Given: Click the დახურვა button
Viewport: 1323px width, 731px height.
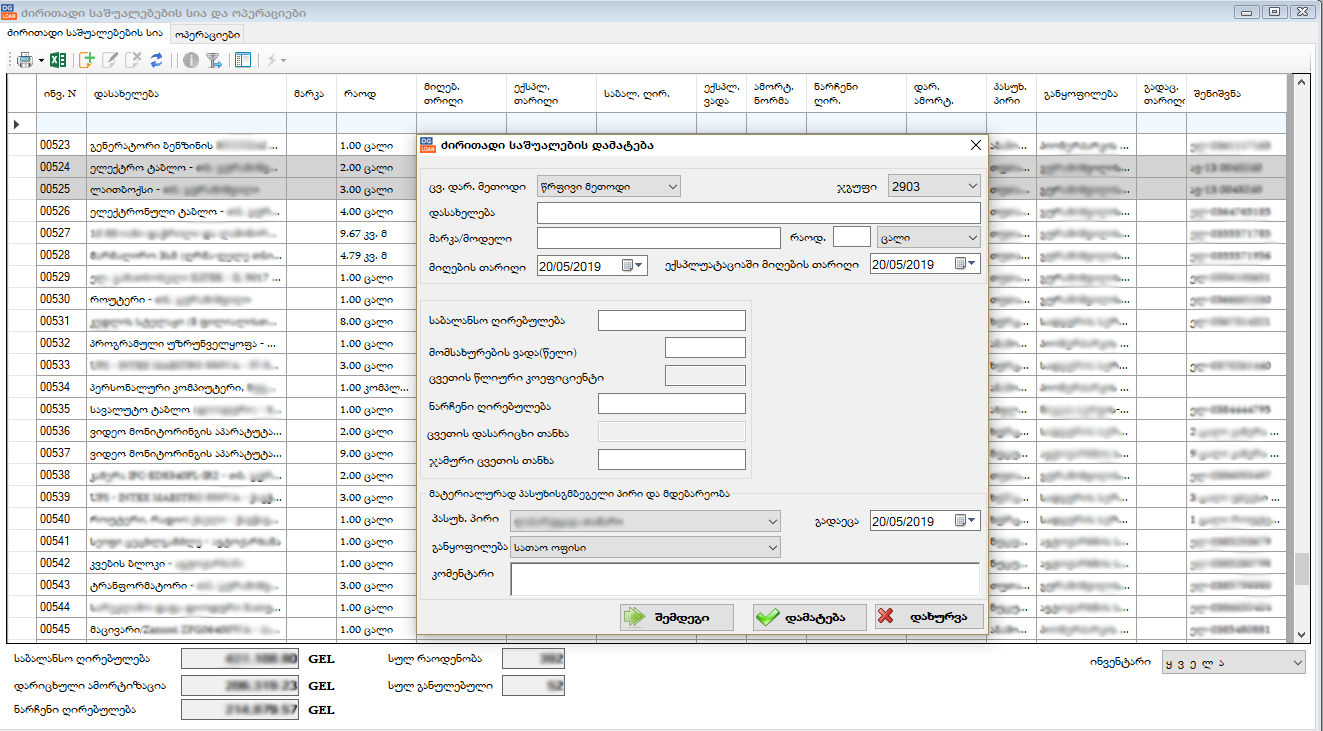Looking at the screenshot, I should (928, 617).
